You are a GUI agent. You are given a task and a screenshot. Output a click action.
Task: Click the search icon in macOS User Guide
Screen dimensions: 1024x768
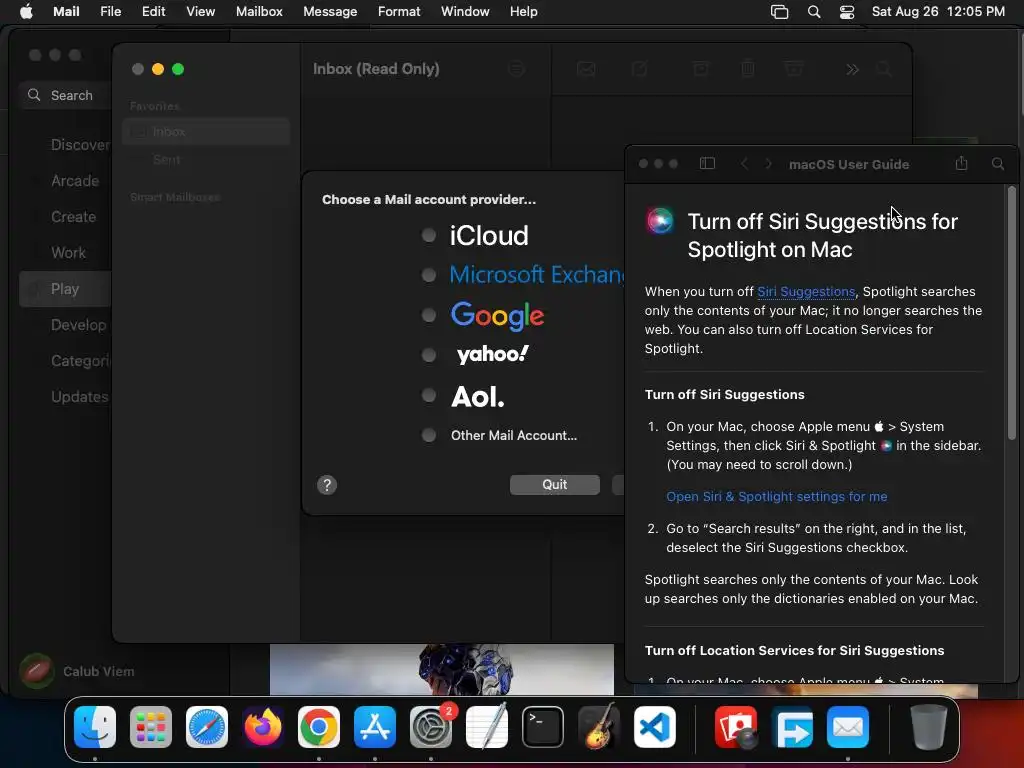tap(998, 164)
